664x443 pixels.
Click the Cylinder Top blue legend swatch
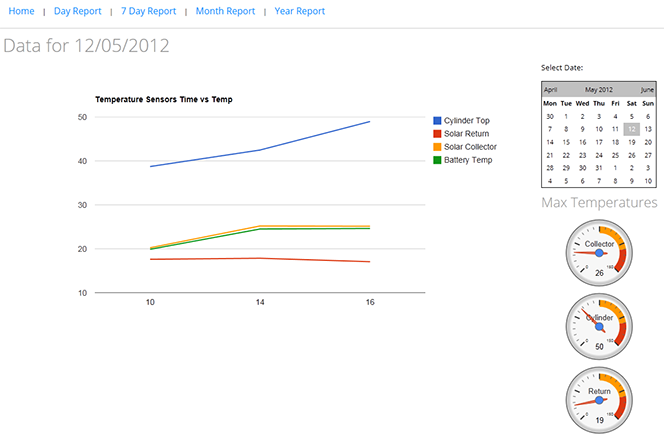point(437,121)
